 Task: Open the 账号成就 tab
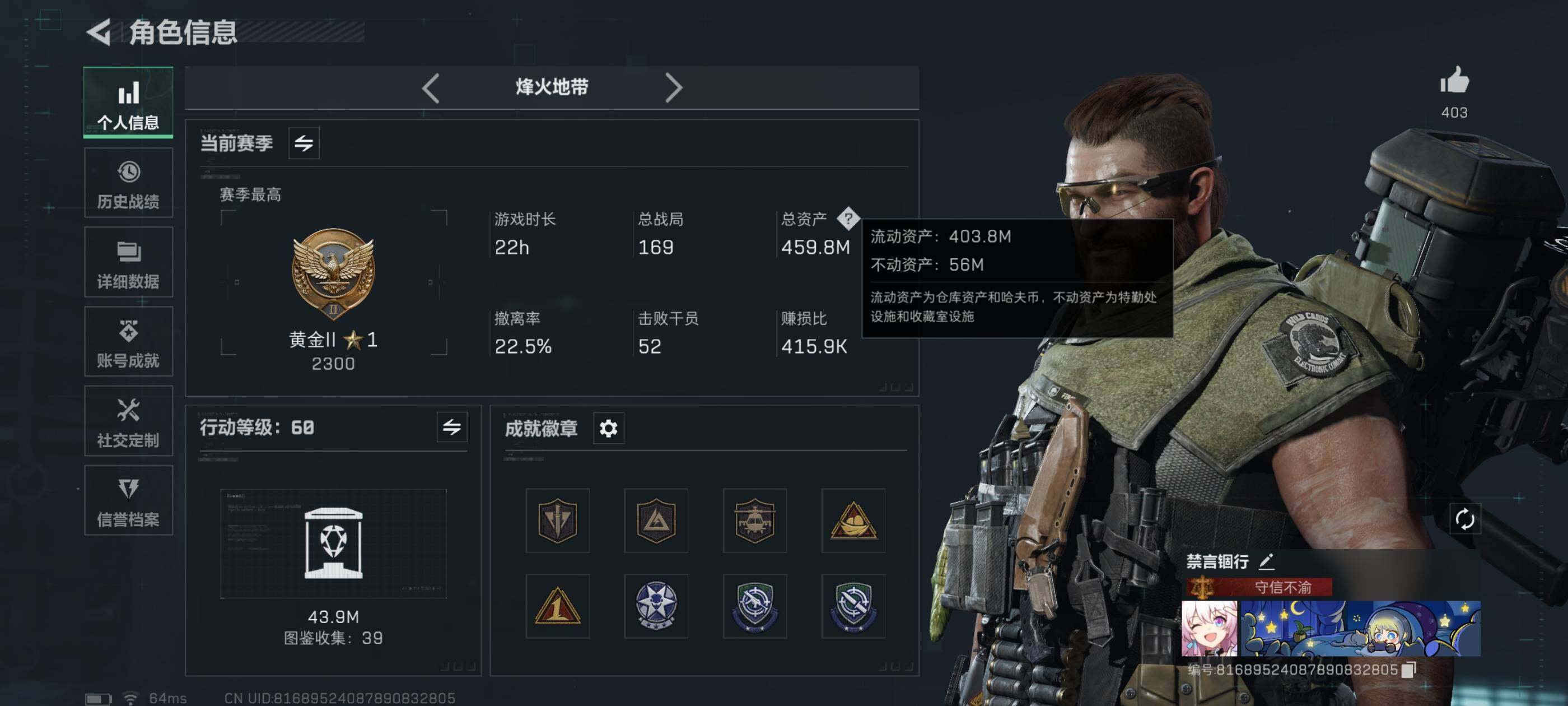click(x=128, y=342)
